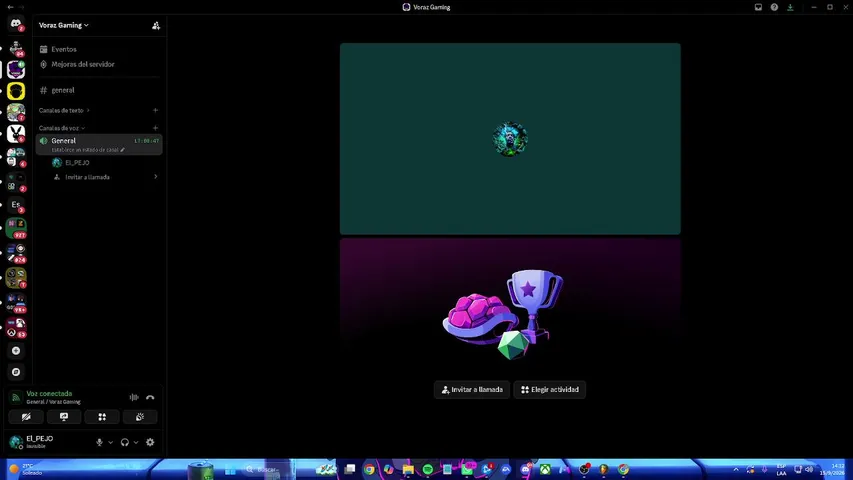Open activities launcher in voice panel
The image size is (853, 480).
[x=102, y=417]
